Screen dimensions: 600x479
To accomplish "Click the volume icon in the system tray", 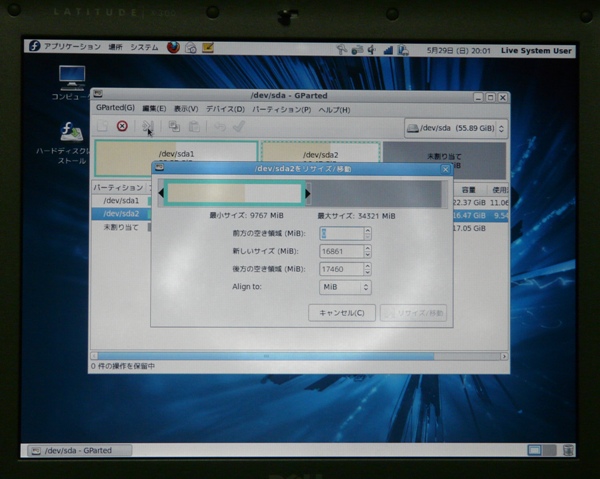I will (373, 48).
